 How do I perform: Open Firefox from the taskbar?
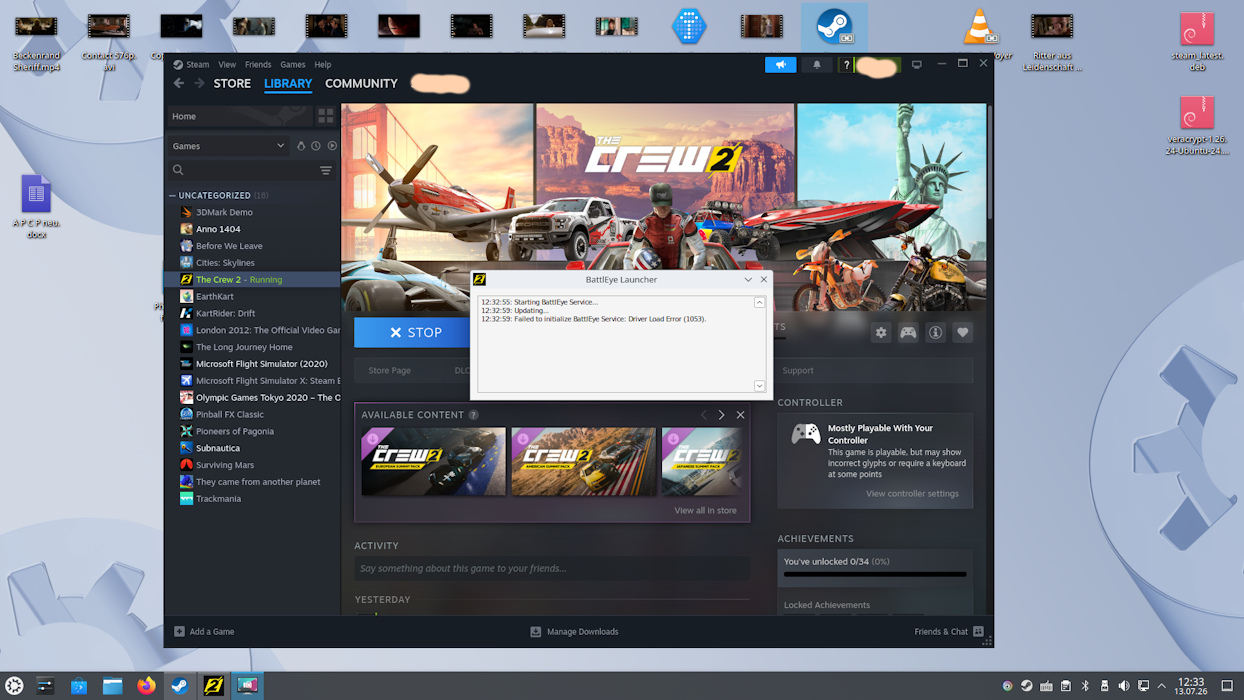[146, 686]
